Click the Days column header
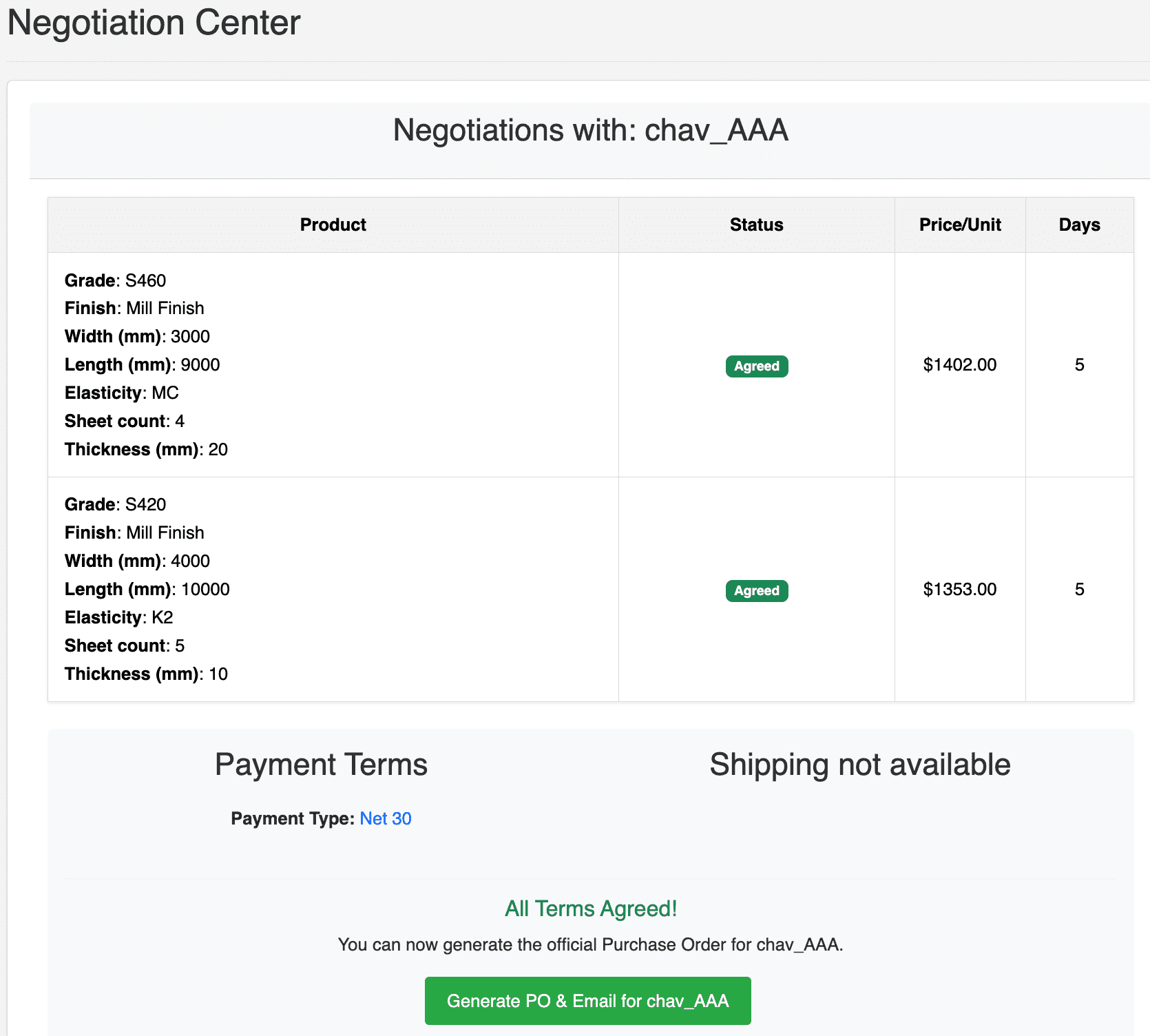 [x=1078, y=224]
